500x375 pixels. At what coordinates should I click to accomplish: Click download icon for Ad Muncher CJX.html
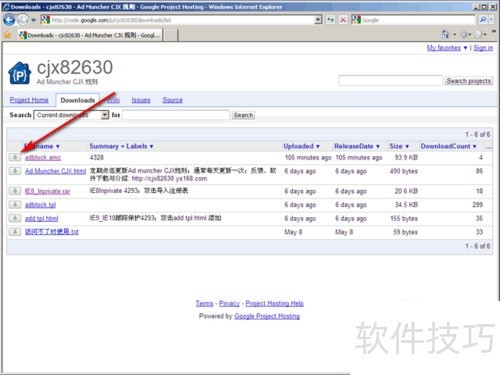tap(15, 171)
